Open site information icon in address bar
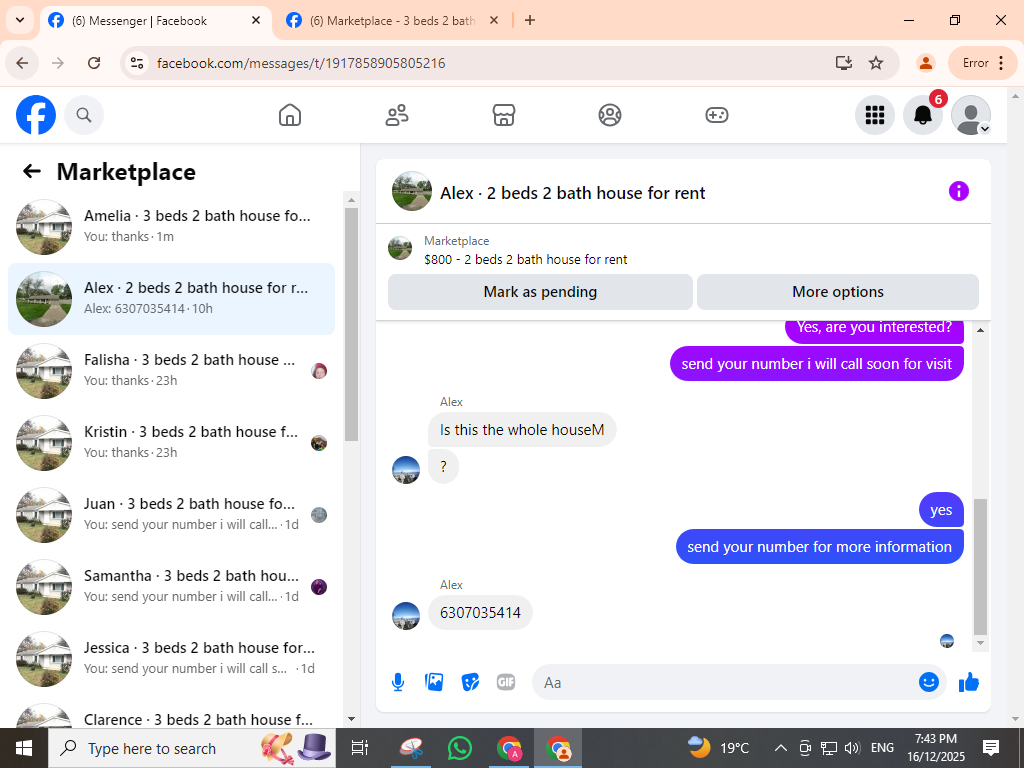The image size is (1024, 768). click(x=137, y=63)
